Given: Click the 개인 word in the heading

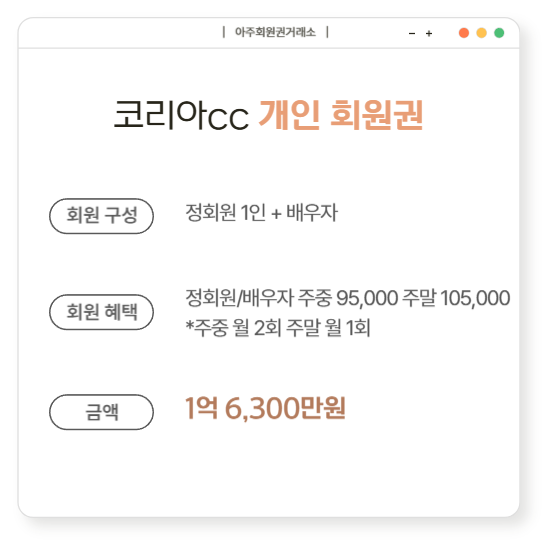Looking at the screenshot, I should (x=289, y=115).
